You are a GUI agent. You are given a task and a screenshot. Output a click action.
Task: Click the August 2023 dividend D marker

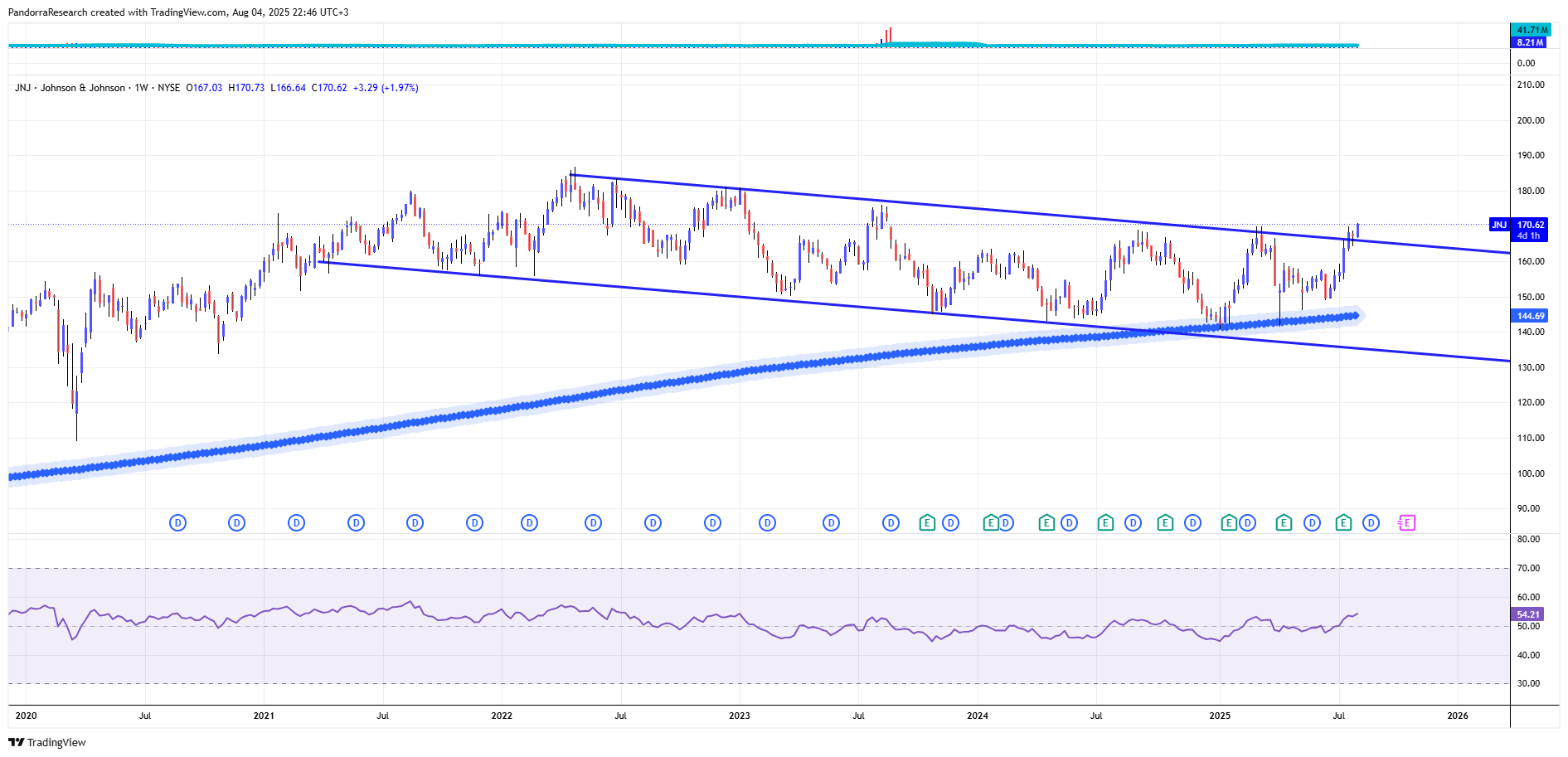pyautogui.click(x=891, y=523)
